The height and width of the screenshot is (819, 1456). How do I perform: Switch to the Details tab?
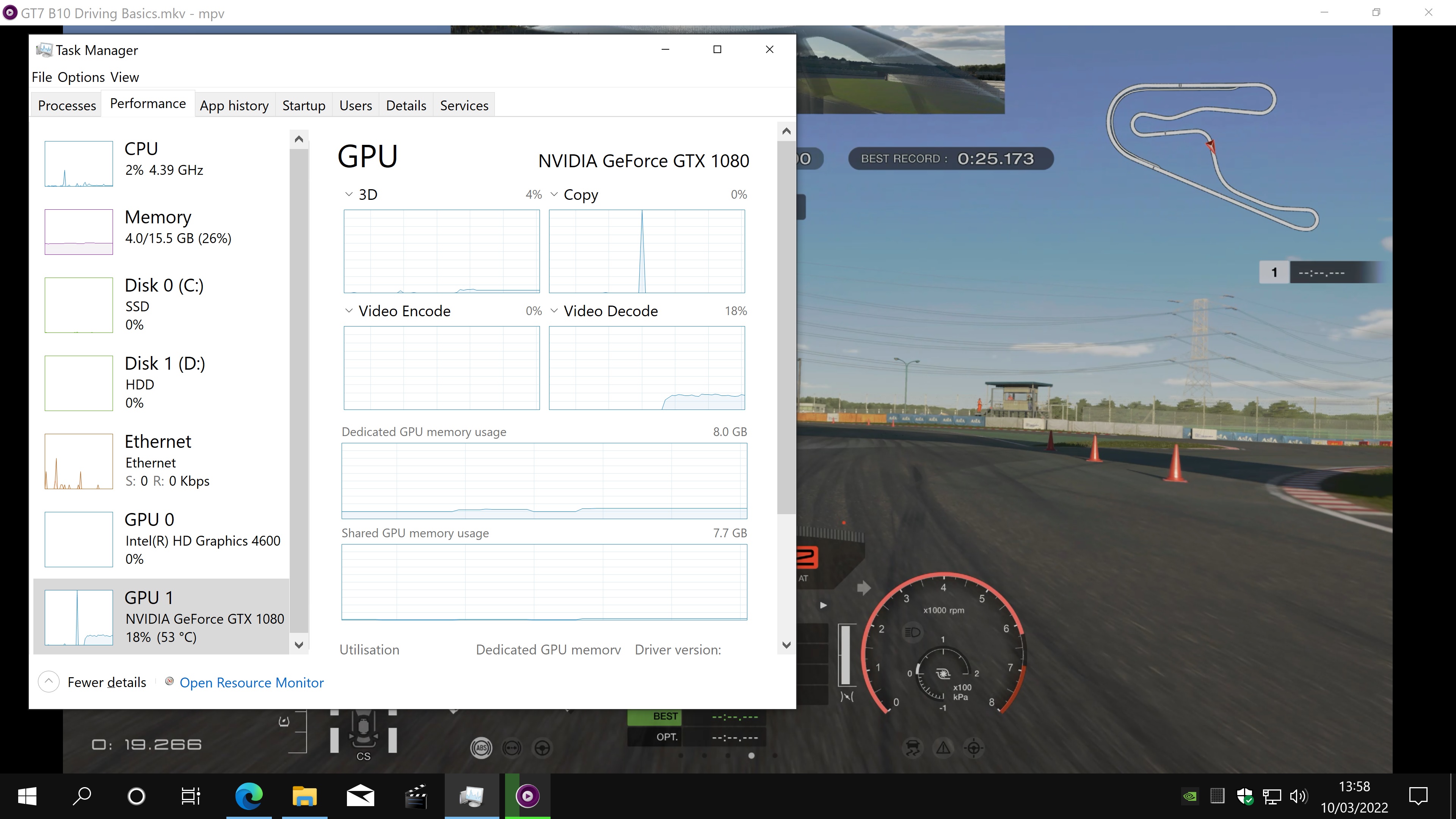[x=406, y=105]
